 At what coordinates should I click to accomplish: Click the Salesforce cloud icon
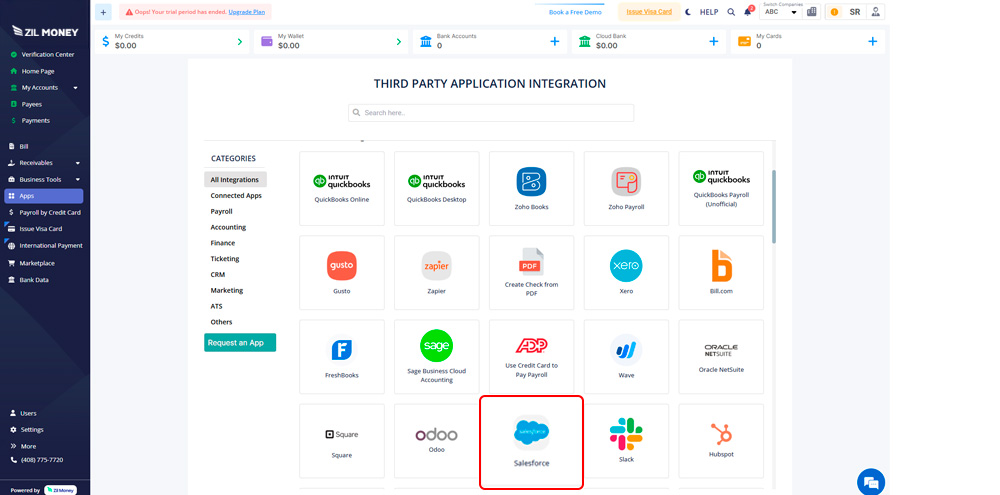[531, 432]
